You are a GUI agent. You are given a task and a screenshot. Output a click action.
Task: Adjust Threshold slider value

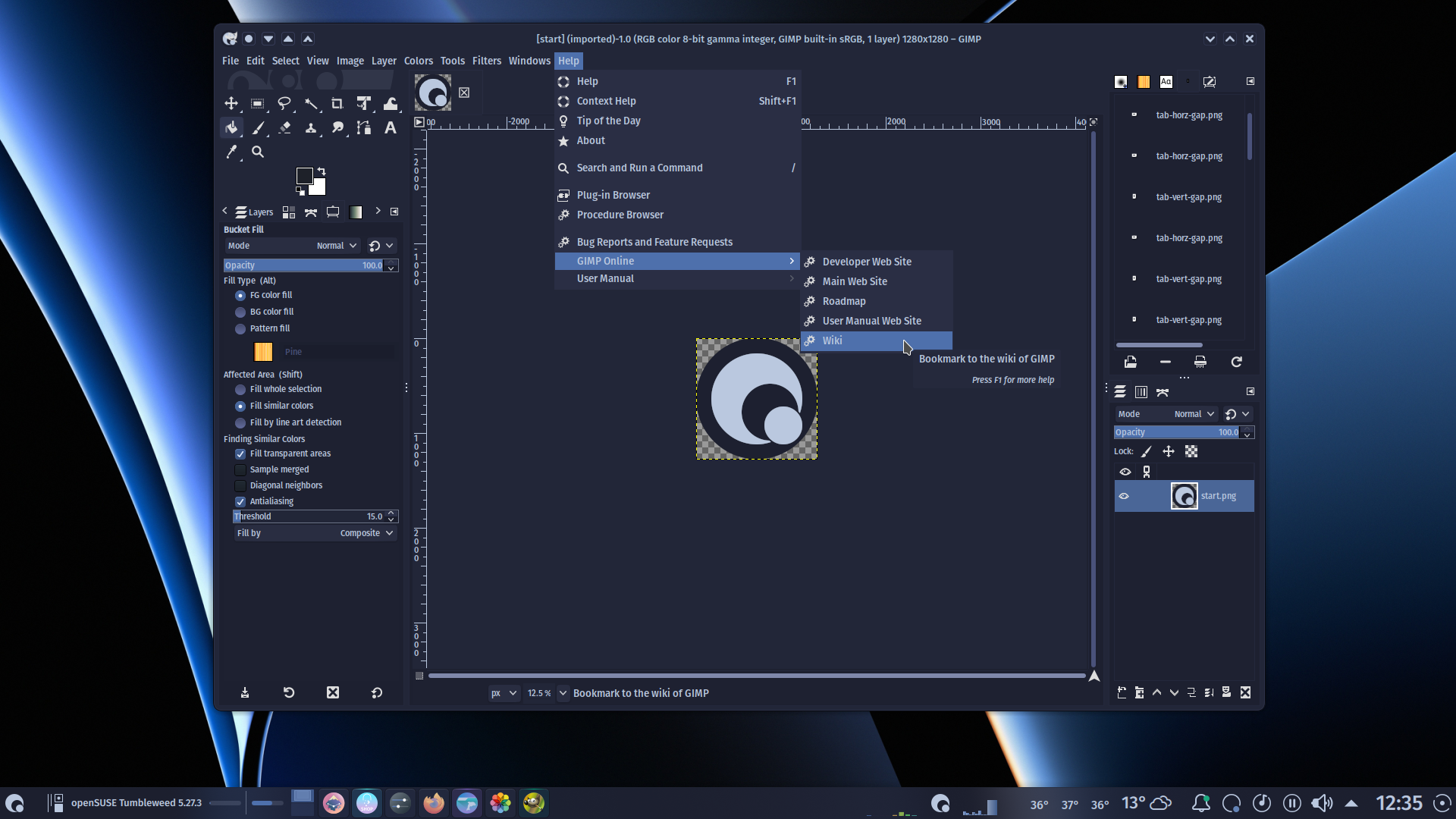click(x=315, y=516)
